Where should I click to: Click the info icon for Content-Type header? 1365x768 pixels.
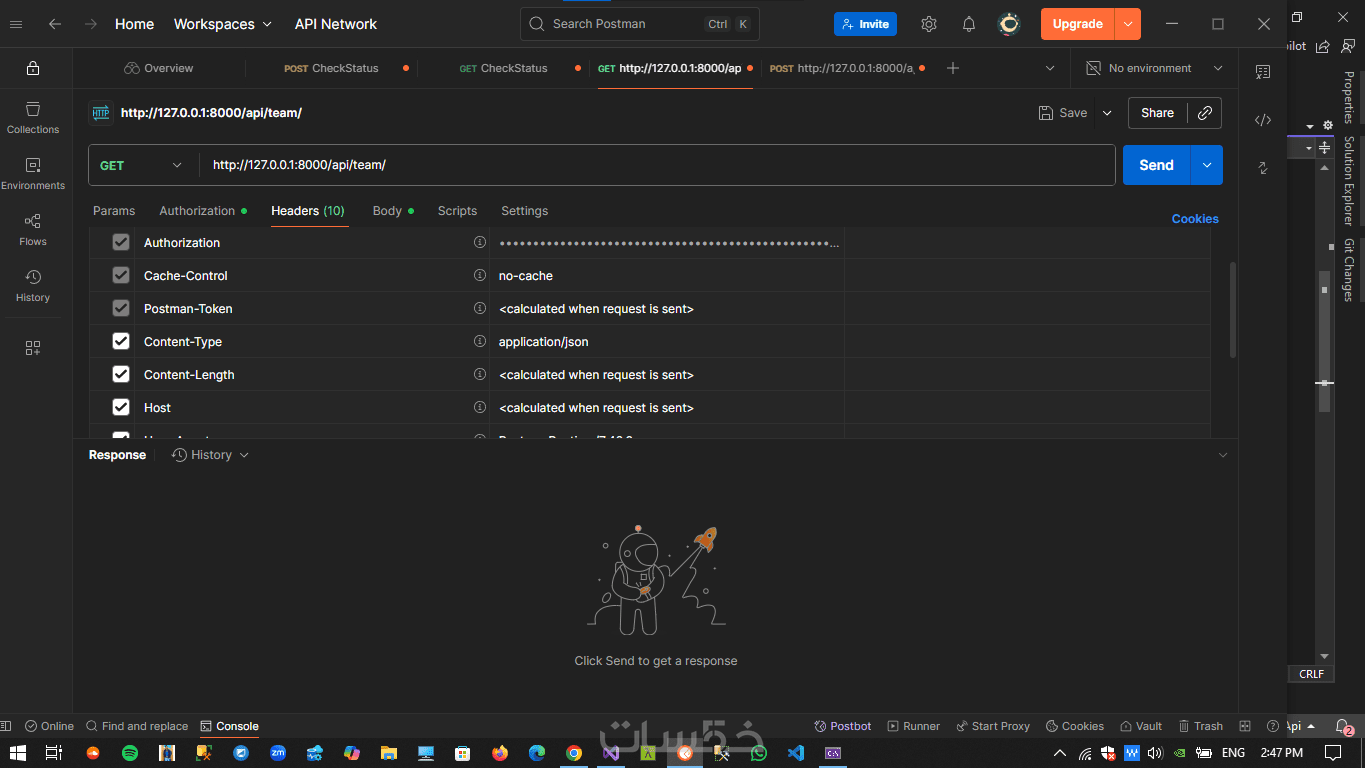point(480,341)
